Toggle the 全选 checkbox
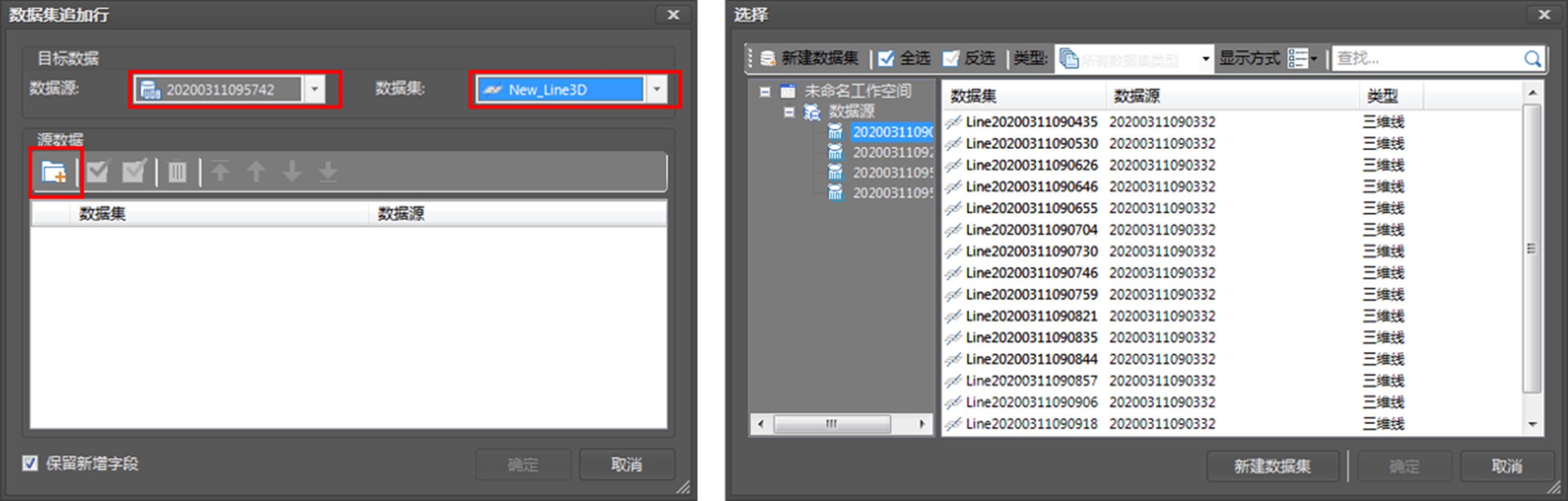Viewport: 1568px width, 501px height. 886,58
